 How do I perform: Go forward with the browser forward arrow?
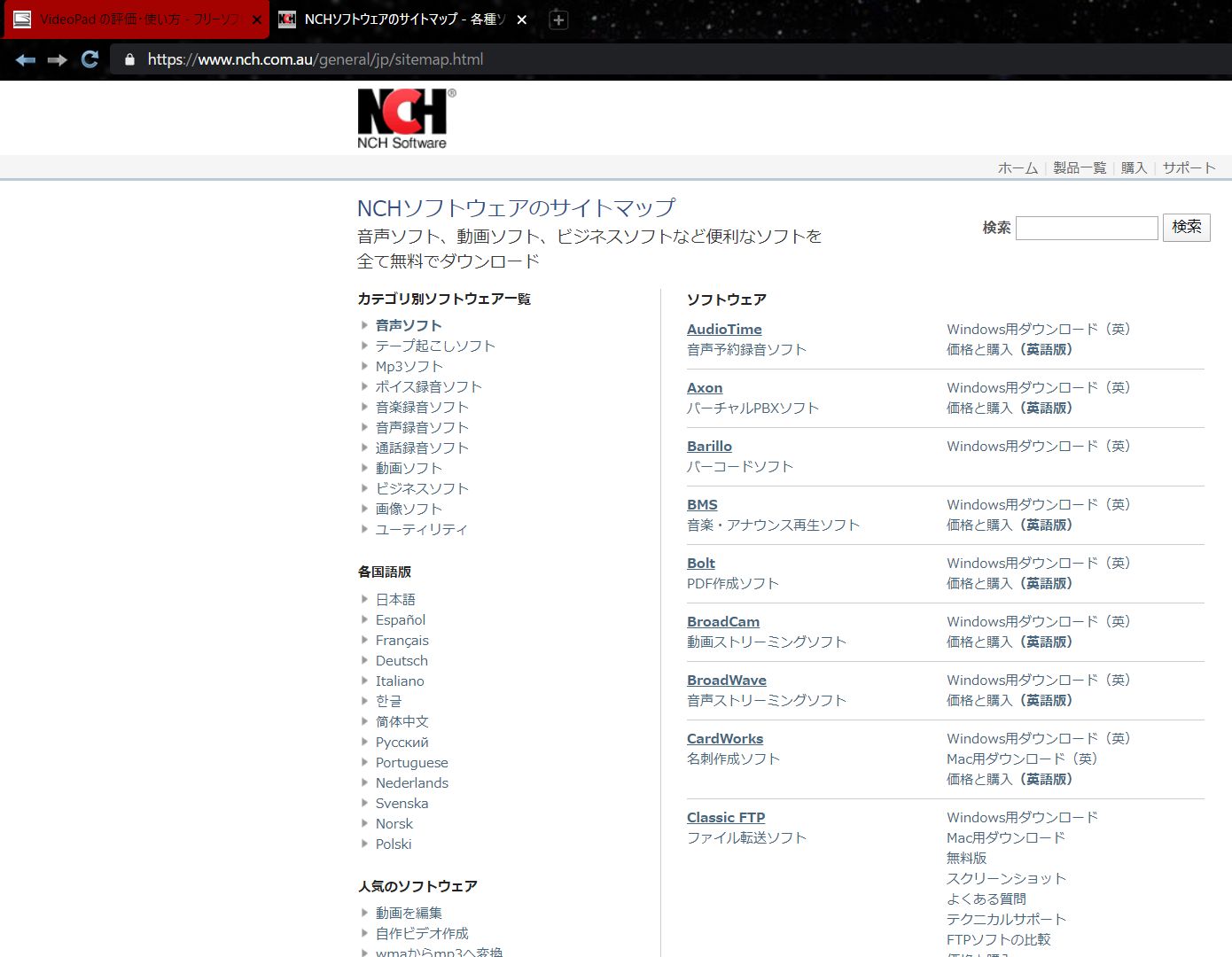point(58,59)
